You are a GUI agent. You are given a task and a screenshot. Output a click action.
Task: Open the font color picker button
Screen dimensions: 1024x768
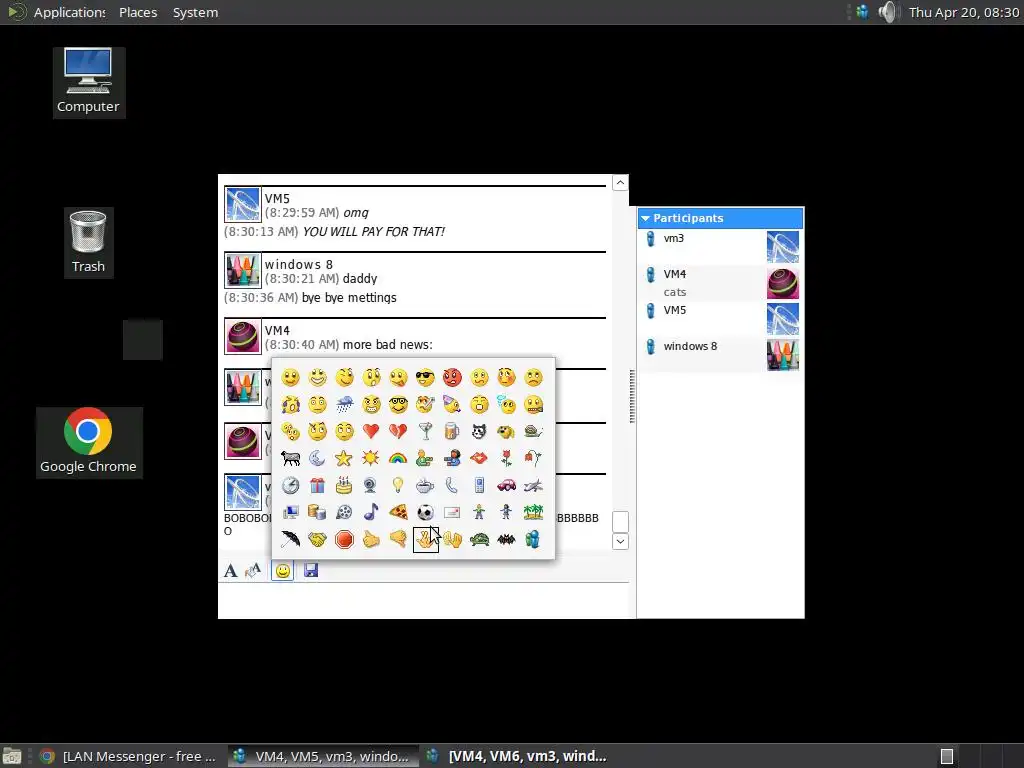point(253,571)
